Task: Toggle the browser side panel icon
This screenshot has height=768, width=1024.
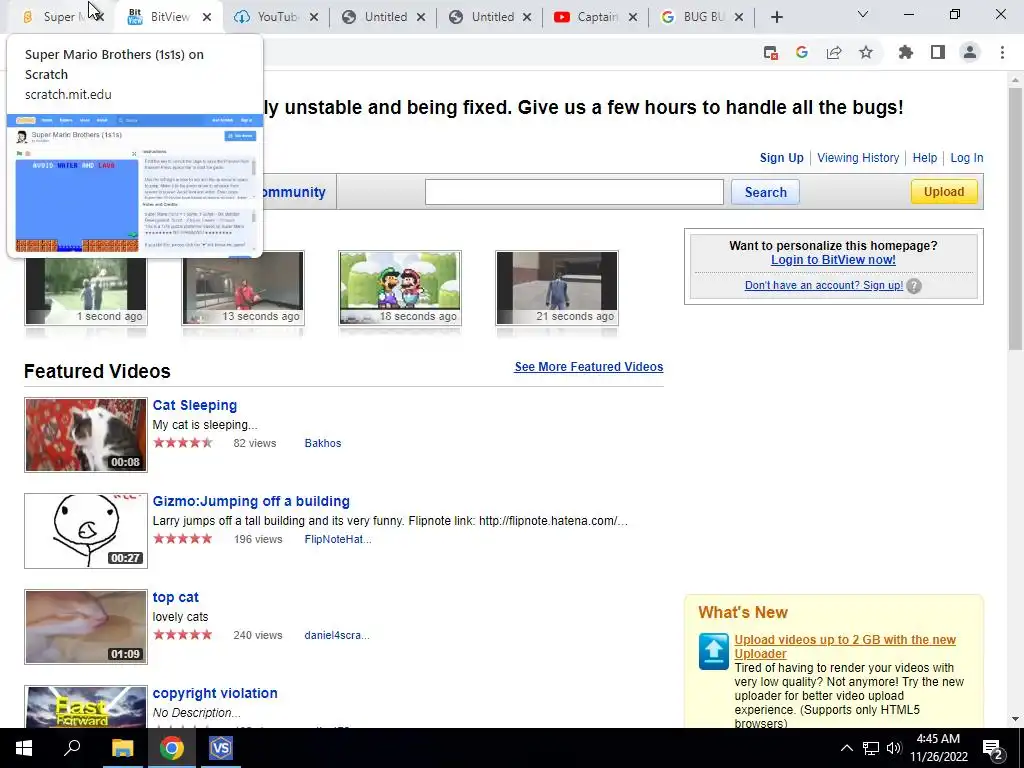Action: coord(938,52)
